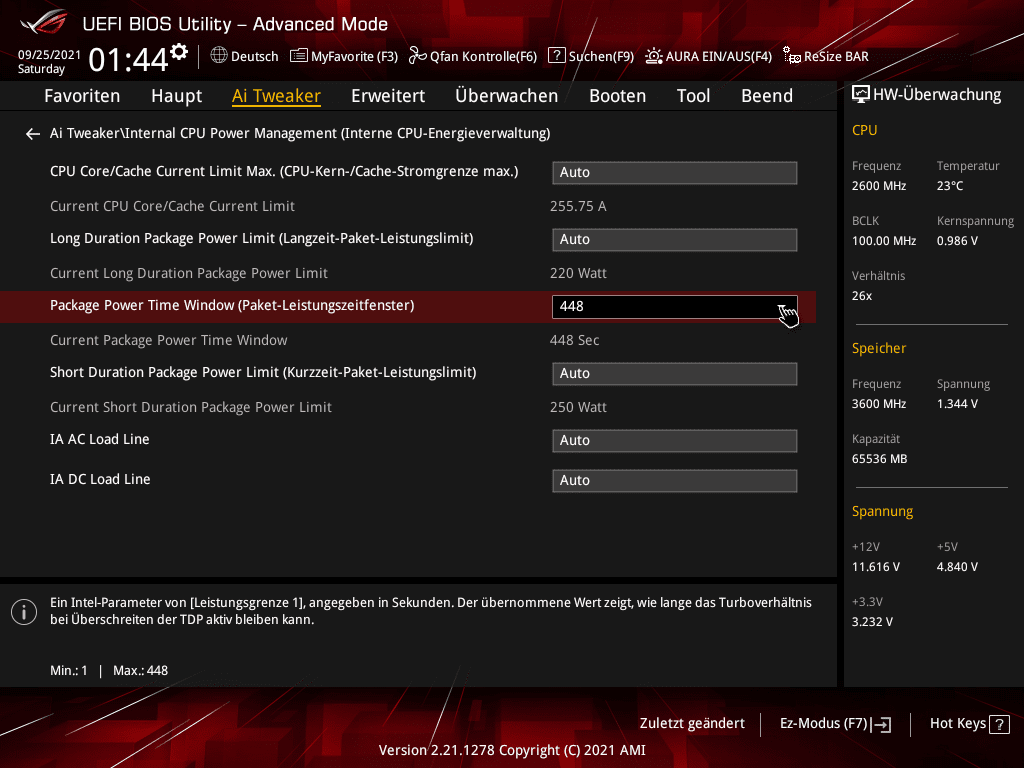The image size is (1024, 768).
Task: Click the AURA light icon
Action: click(x=654, y=56)
